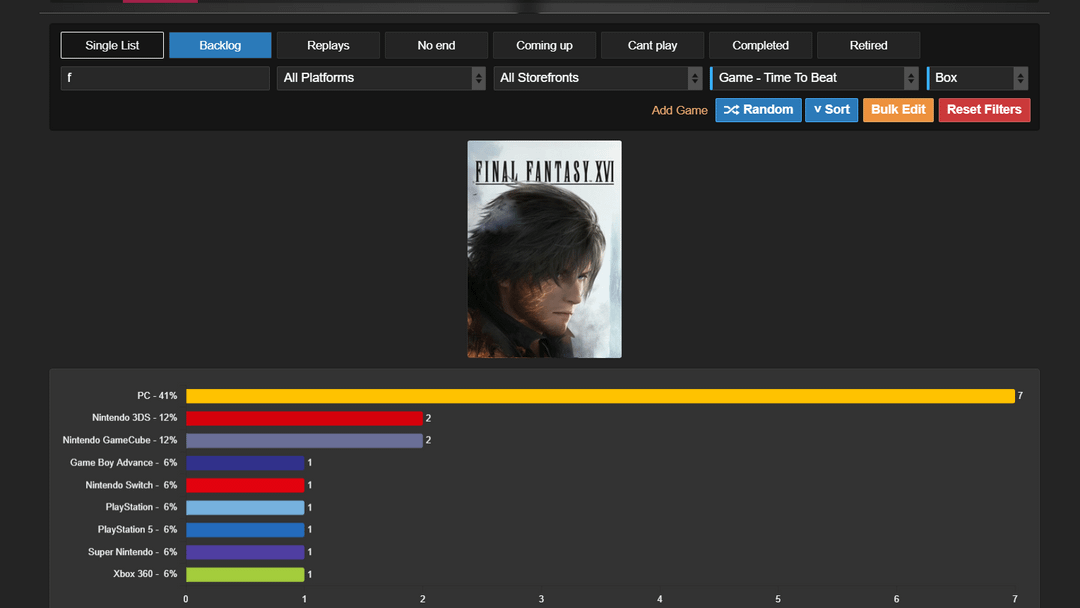Open the Cant play tab

(x=652, y=45)
